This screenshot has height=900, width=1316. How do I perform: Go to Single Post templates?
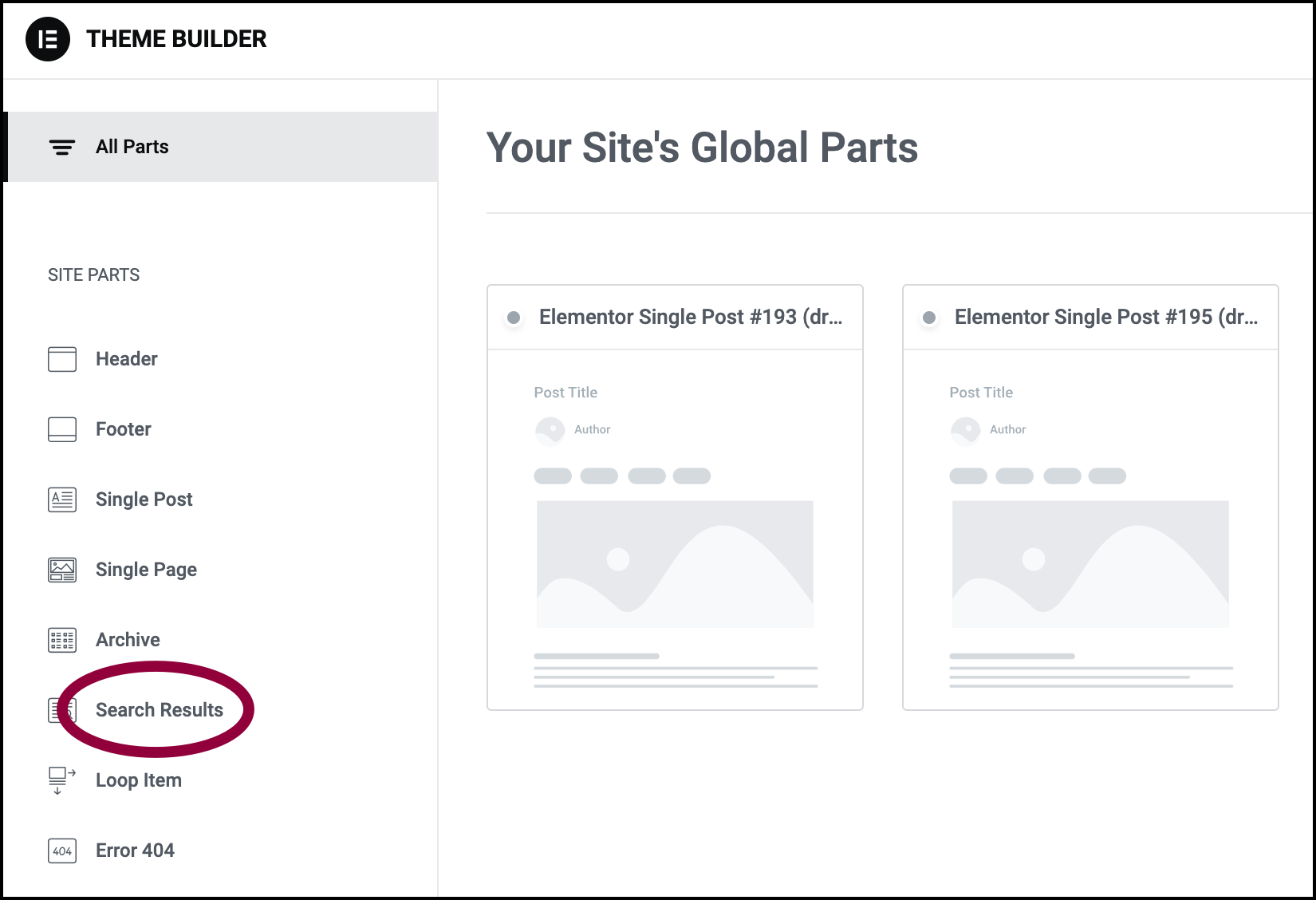(144, 499)
